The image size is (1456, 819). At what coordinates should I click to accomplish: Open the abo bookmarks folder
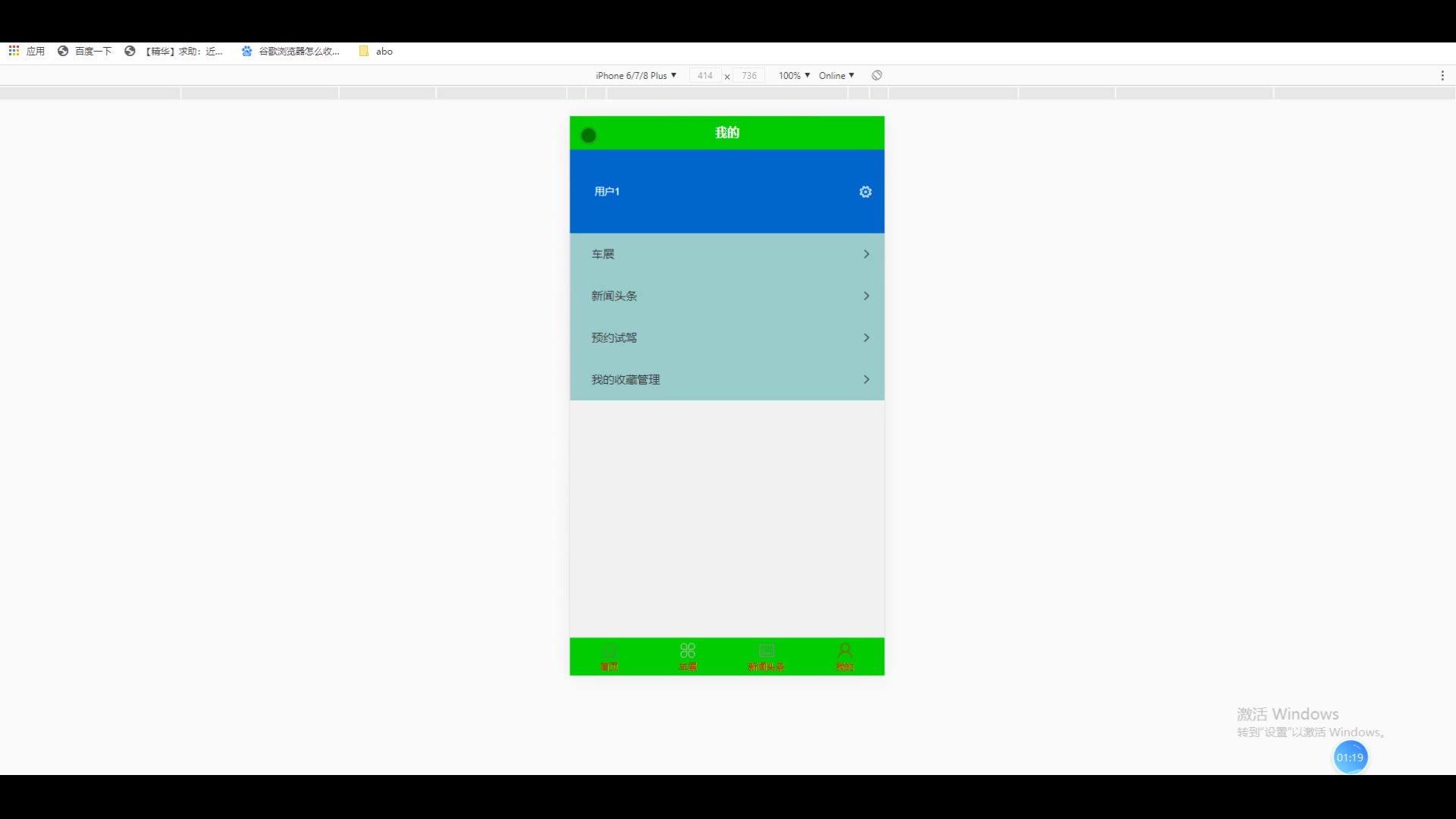point(376,51)
